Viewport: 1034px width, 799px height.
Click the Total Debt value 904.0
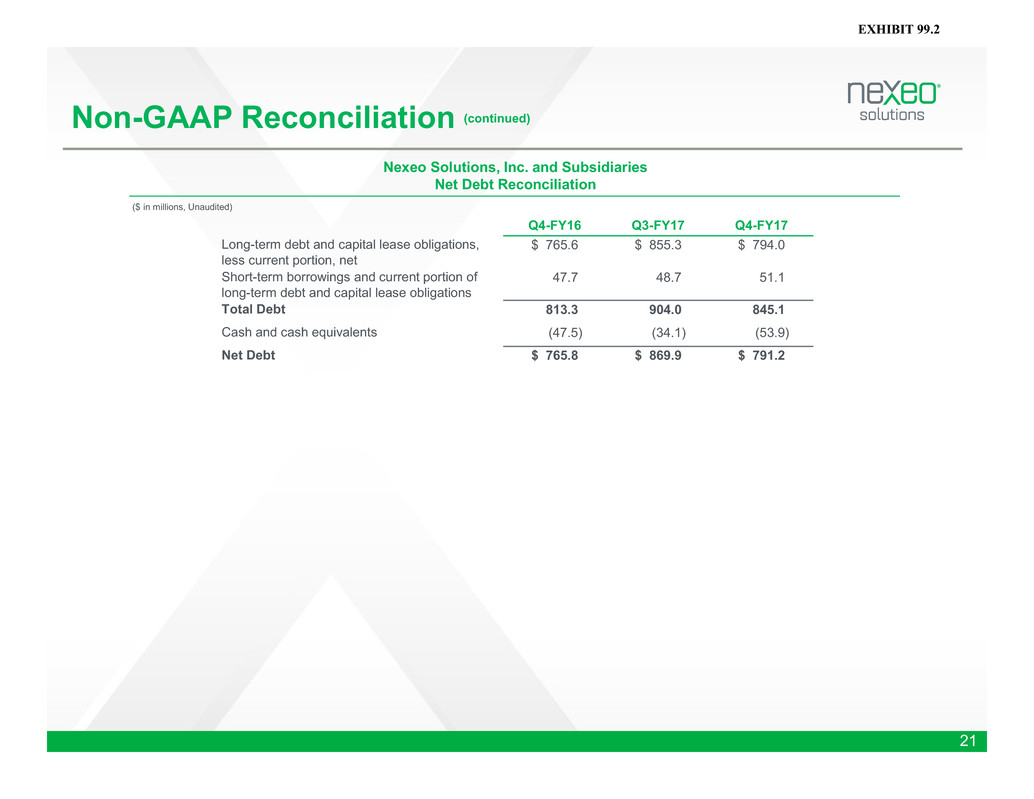(x=662, y=310)
